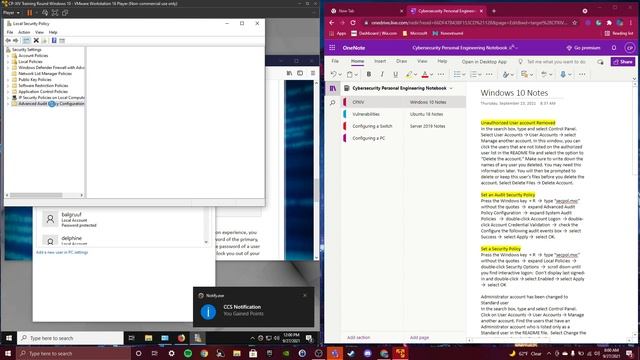Screen dimensions: 640x360
Task: Select Network List Manager Policies
Action: (45, 73)
